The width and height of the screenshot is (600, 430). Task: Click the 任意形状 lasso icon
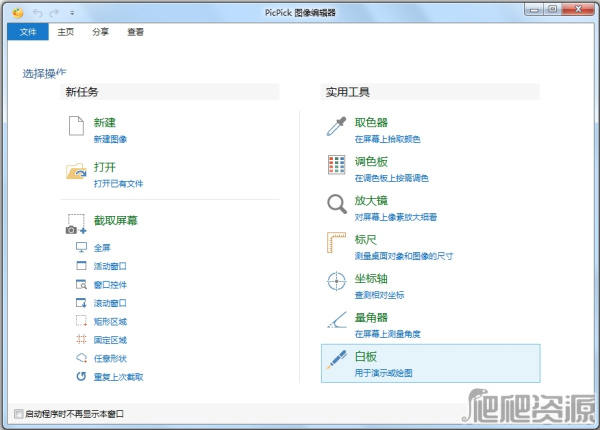click(x=82, y=358)
